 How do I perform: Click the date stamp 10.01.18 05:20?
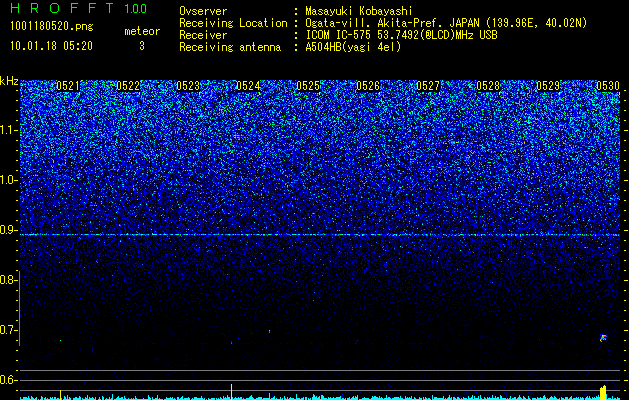(51, 46)
